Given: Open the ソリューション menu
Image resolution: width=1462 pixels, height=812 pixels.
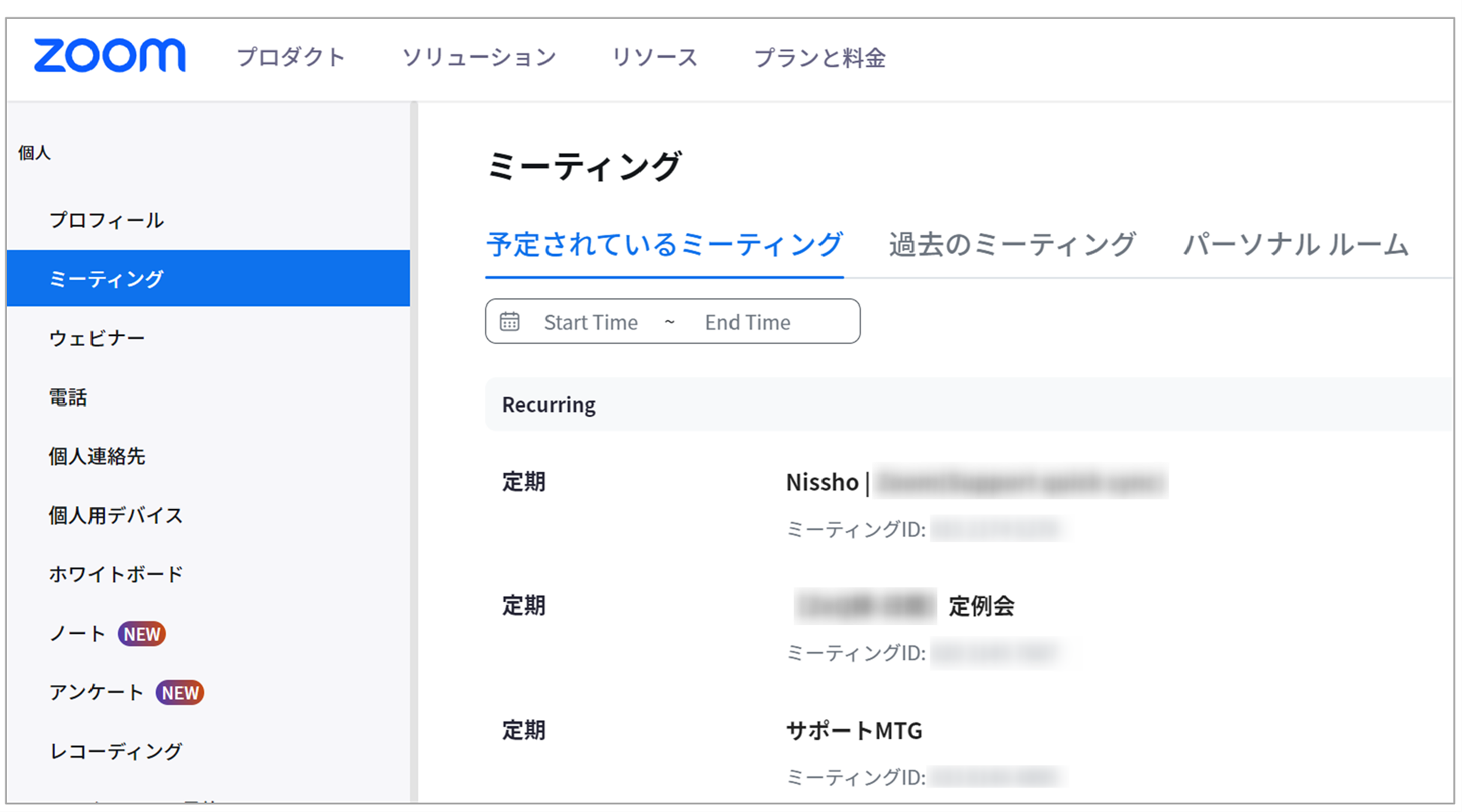Looking at the screenshot, I should (480, 57).
